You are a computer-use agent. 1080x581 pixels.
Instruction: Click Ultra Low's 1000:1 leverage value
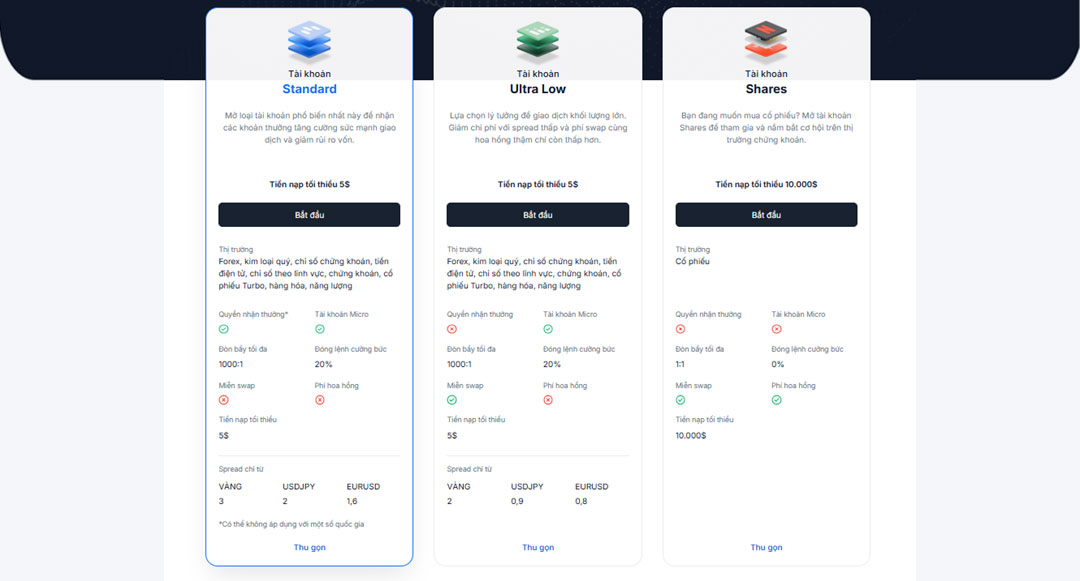point(459,364)
